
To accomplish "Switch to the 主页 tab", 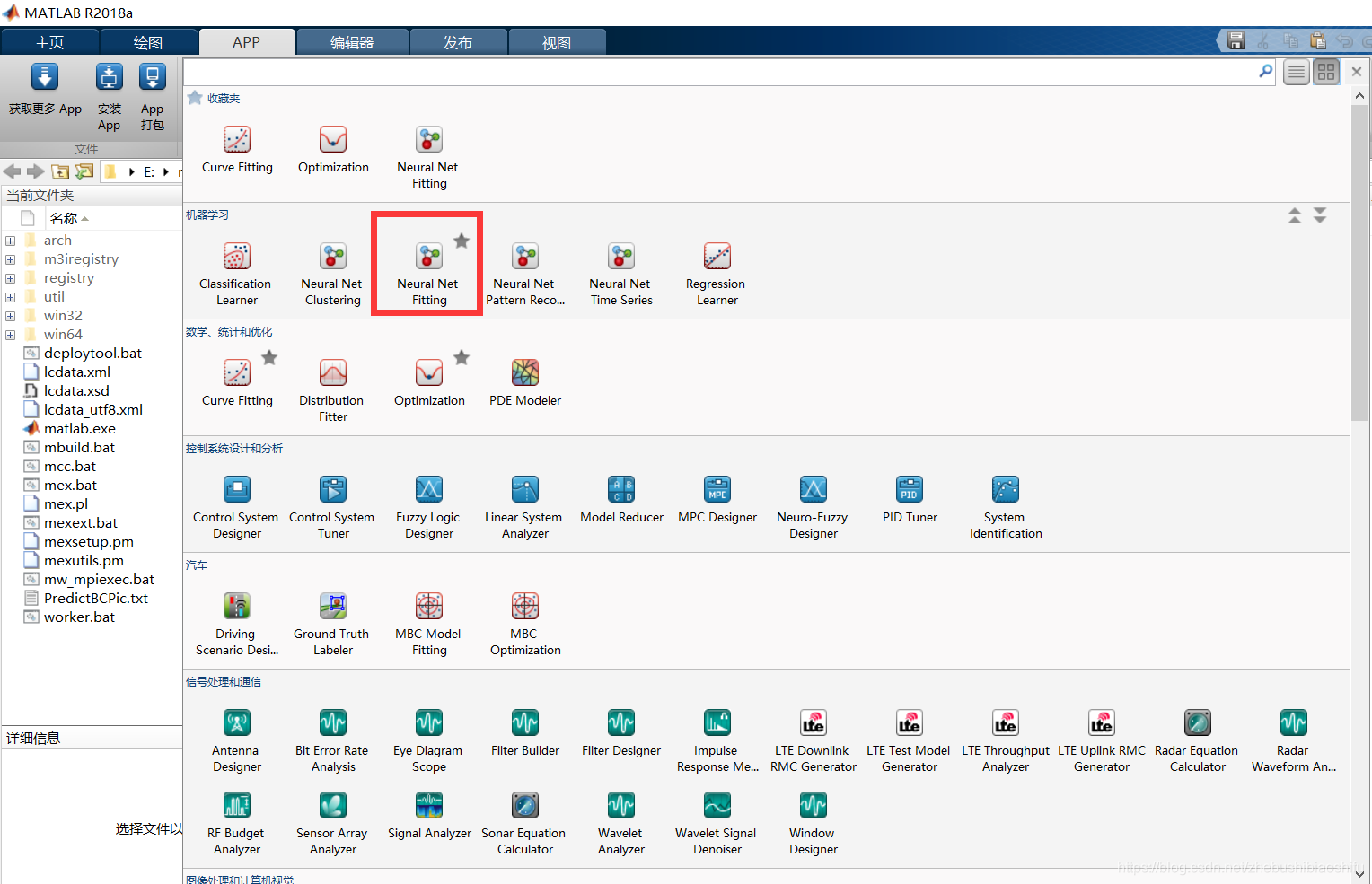I will click(x=49, y=42).
